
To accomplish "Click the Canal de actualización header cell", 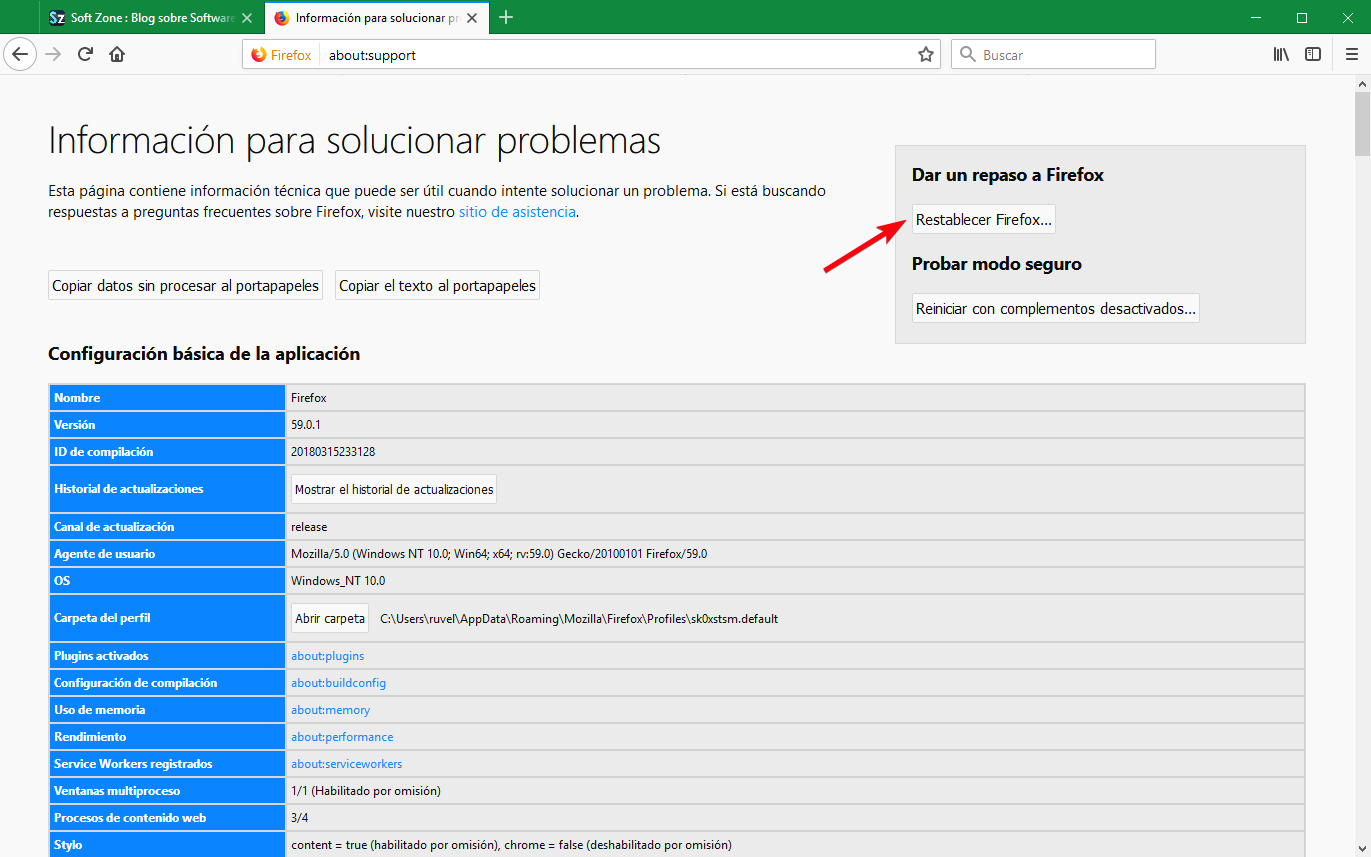I will [x=167, y=527].
